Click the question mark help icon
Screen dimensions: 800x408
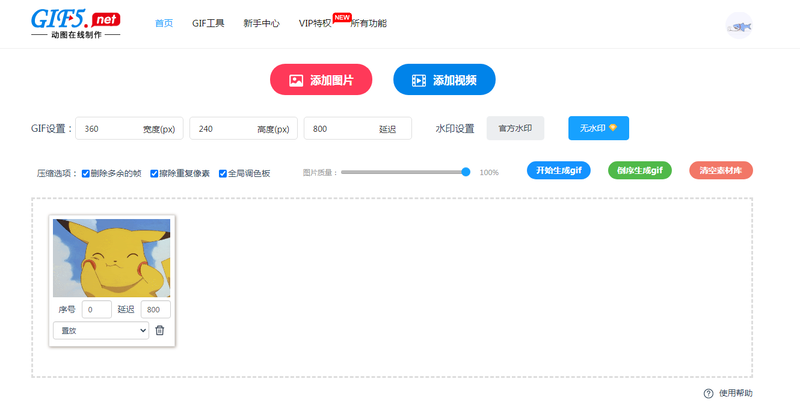pyautogui.click(x=708, y=393)
